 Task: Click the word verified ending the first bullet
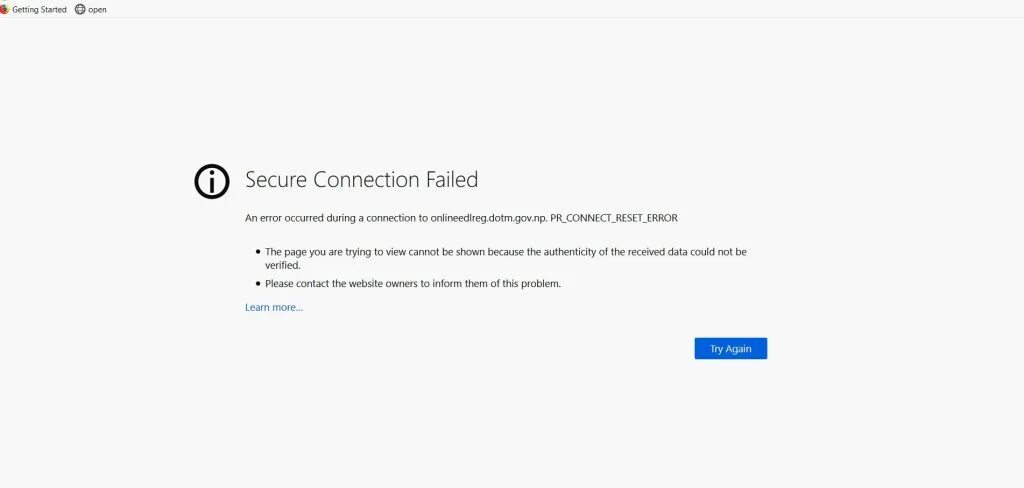(x=282, y=265)
